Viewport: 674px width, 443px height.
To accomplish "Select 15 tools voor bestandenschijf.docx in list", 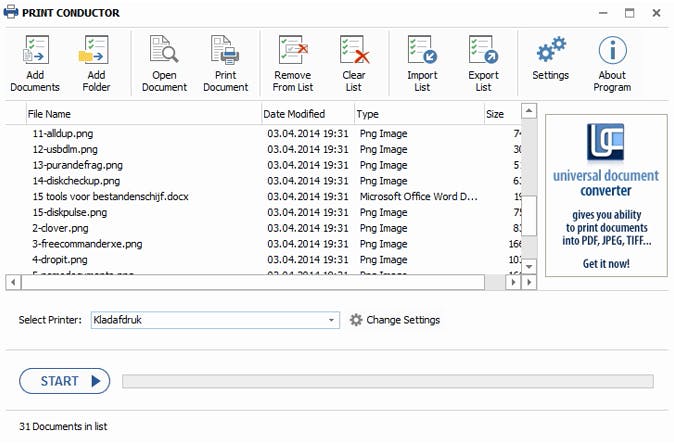I will [x=110, y=197].
